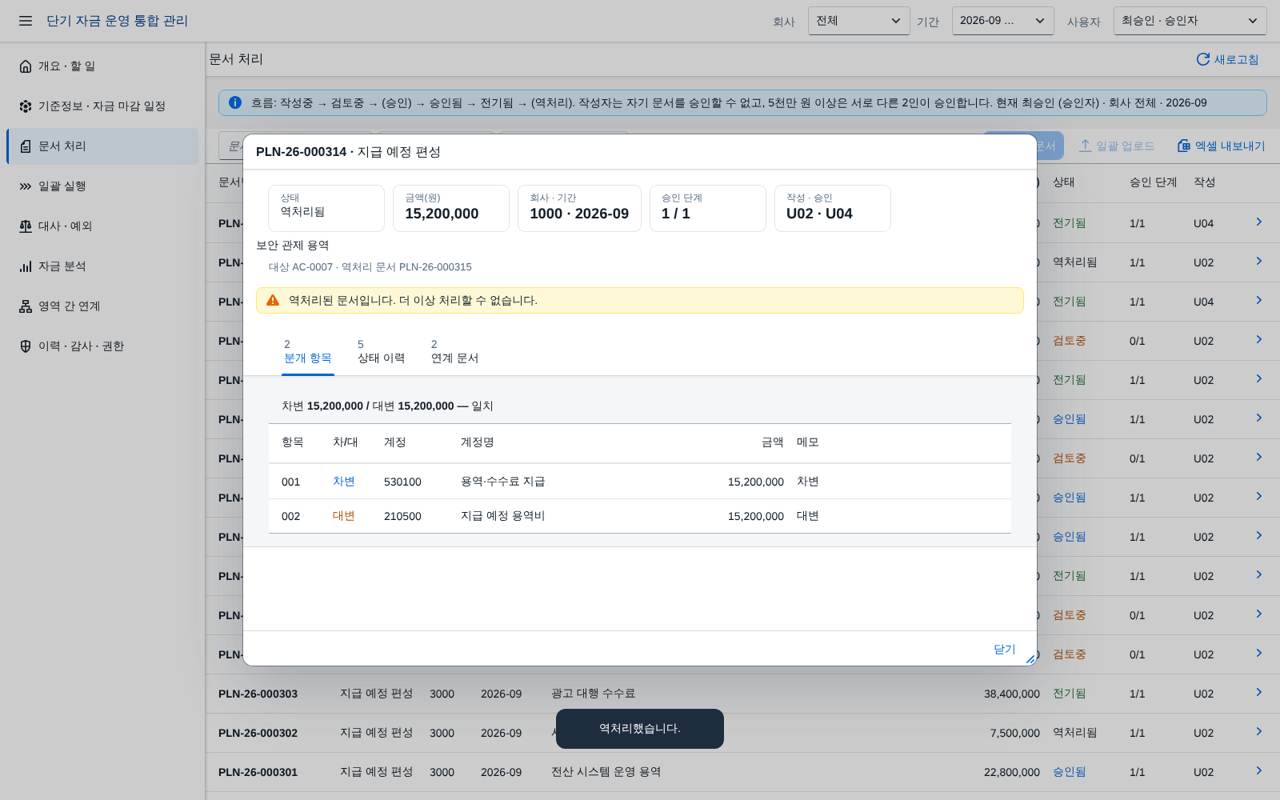Screen dimensions: 1280x800
Task: Select 문서 처리 in the sidebar
Action: pos(102,146)
